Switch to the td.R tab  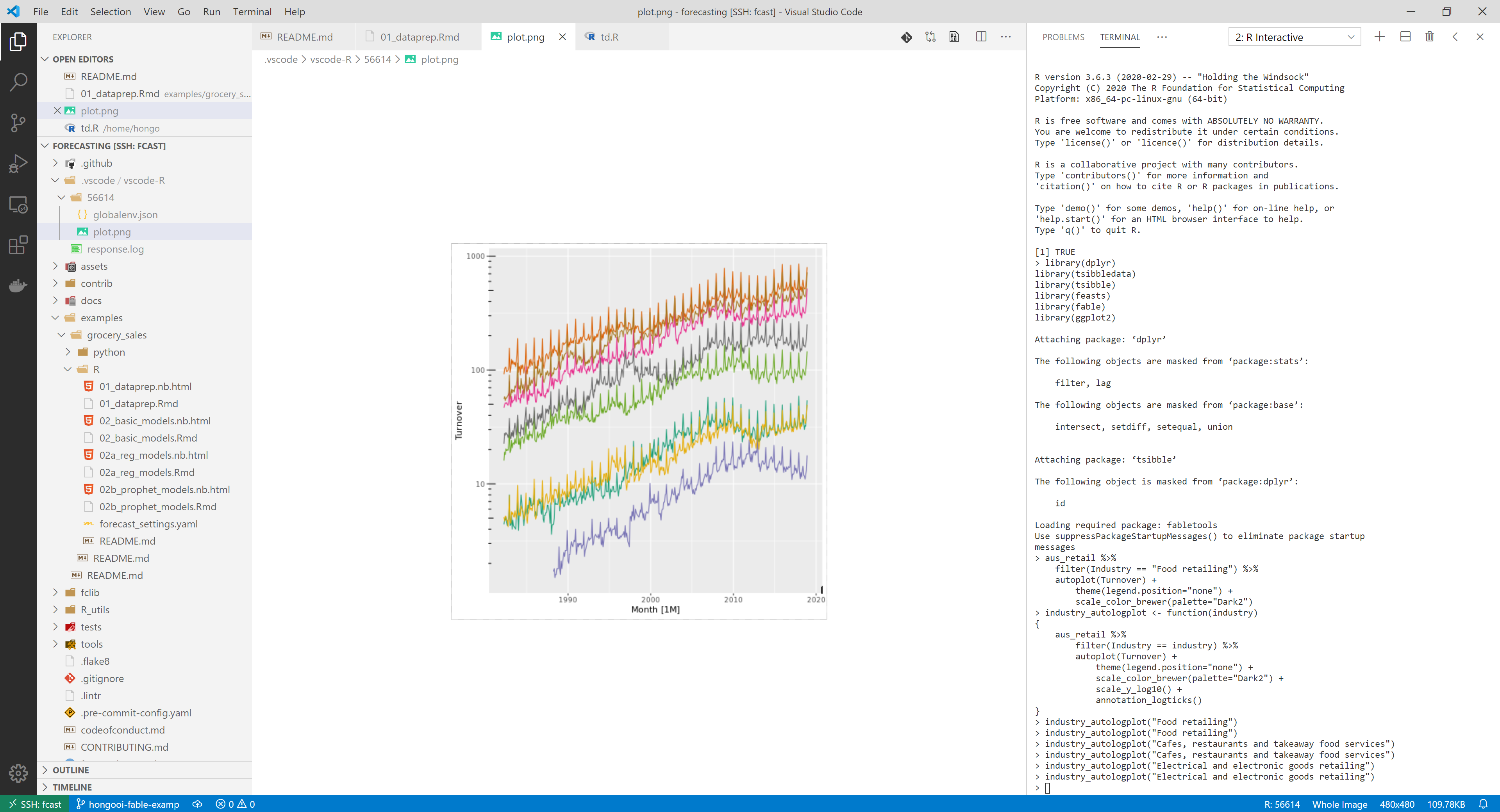[609, 37]
